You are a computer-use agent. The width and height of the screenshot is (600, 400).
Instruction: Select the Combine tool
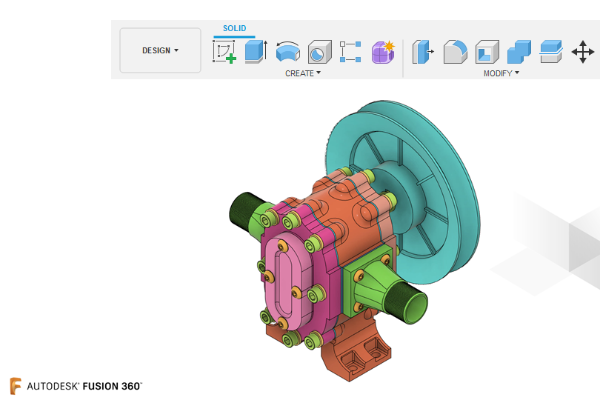[x=518, y=51]
